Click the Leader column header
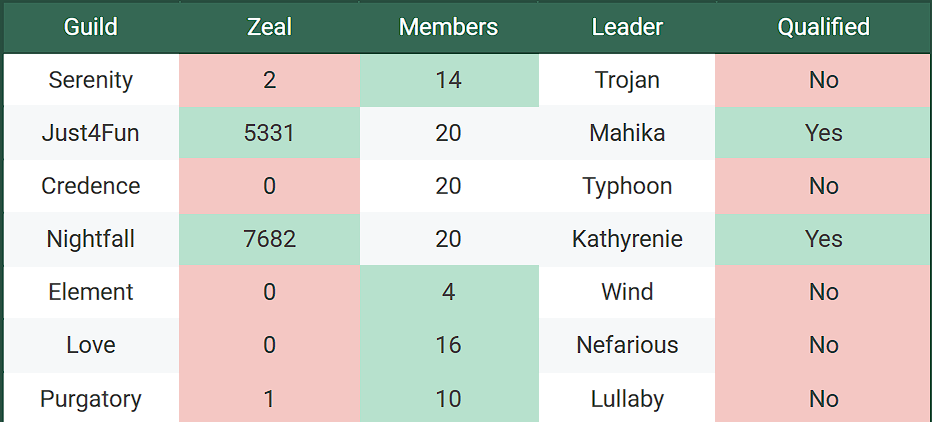The image size is (933, 422). [x=627, y=27]
